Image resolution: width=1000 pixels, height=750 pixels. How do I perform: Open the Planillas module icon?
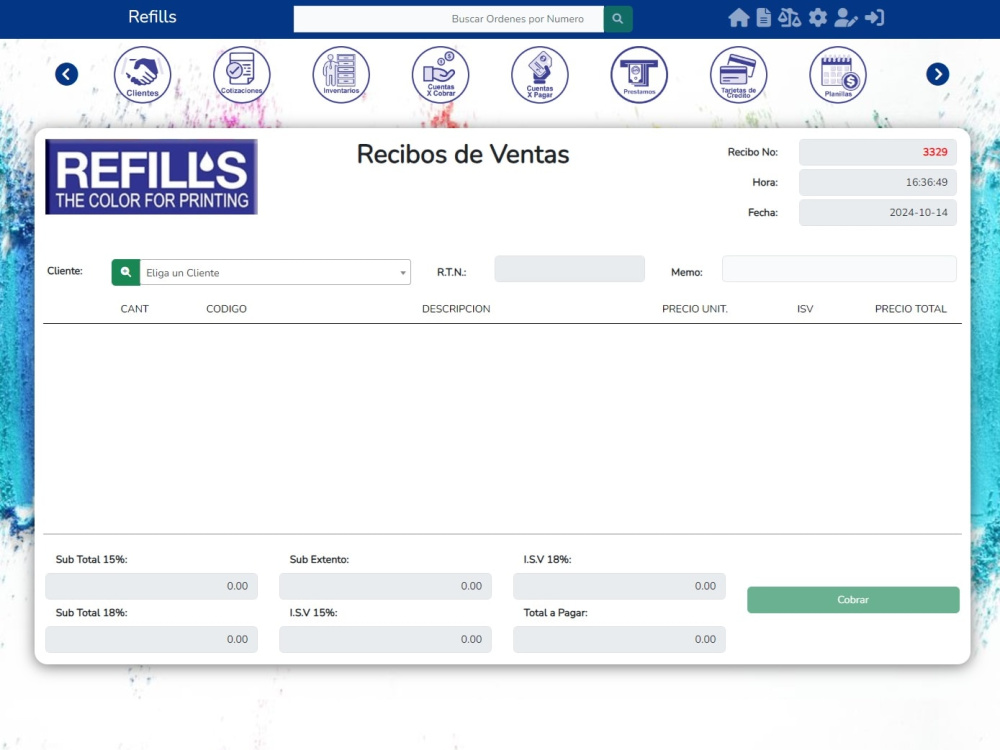point(838,75)
